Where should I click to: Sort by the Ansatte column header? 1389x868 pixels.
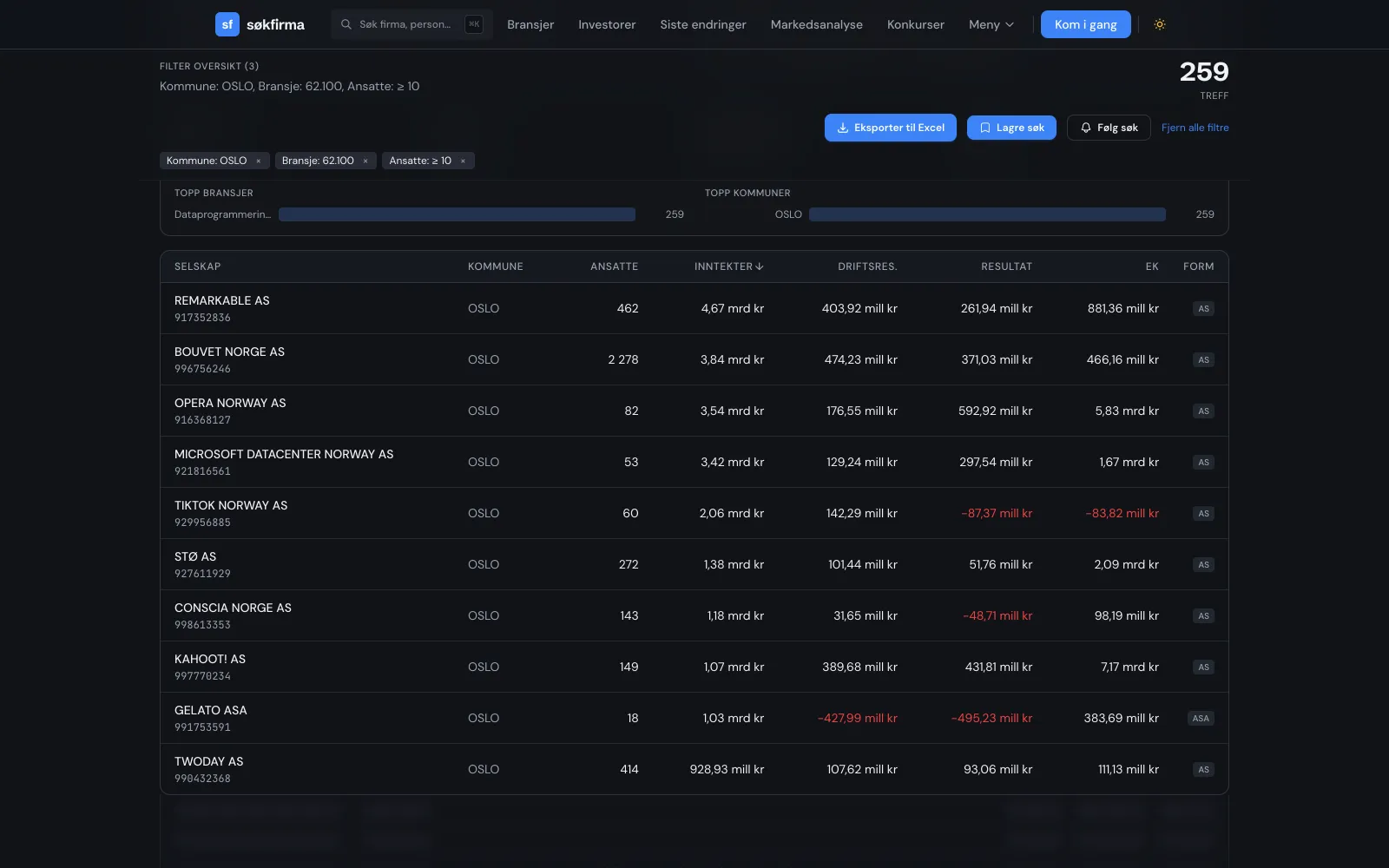[615, 266]
